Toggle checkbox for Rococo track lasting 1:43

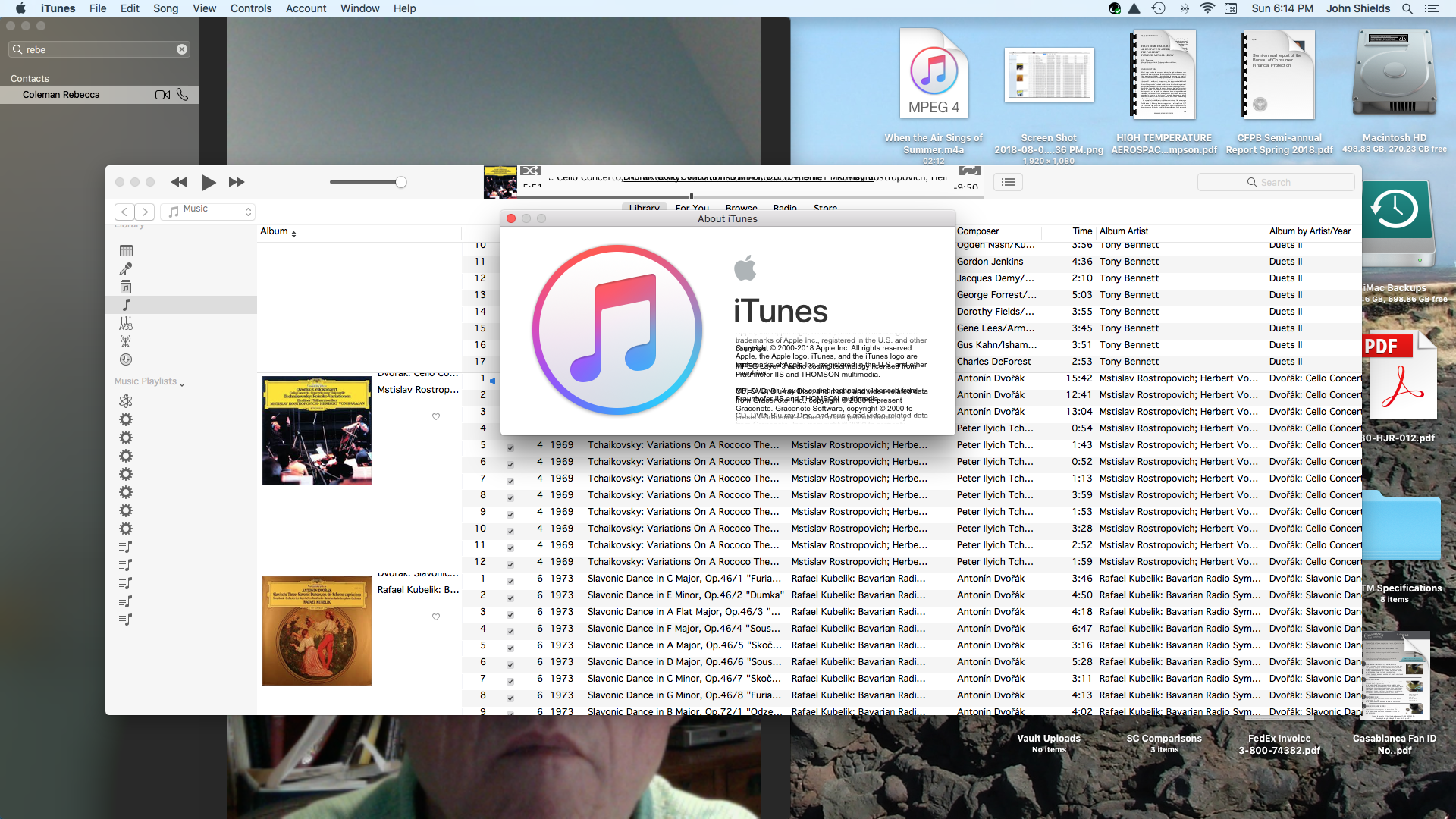tap(510, 447)
